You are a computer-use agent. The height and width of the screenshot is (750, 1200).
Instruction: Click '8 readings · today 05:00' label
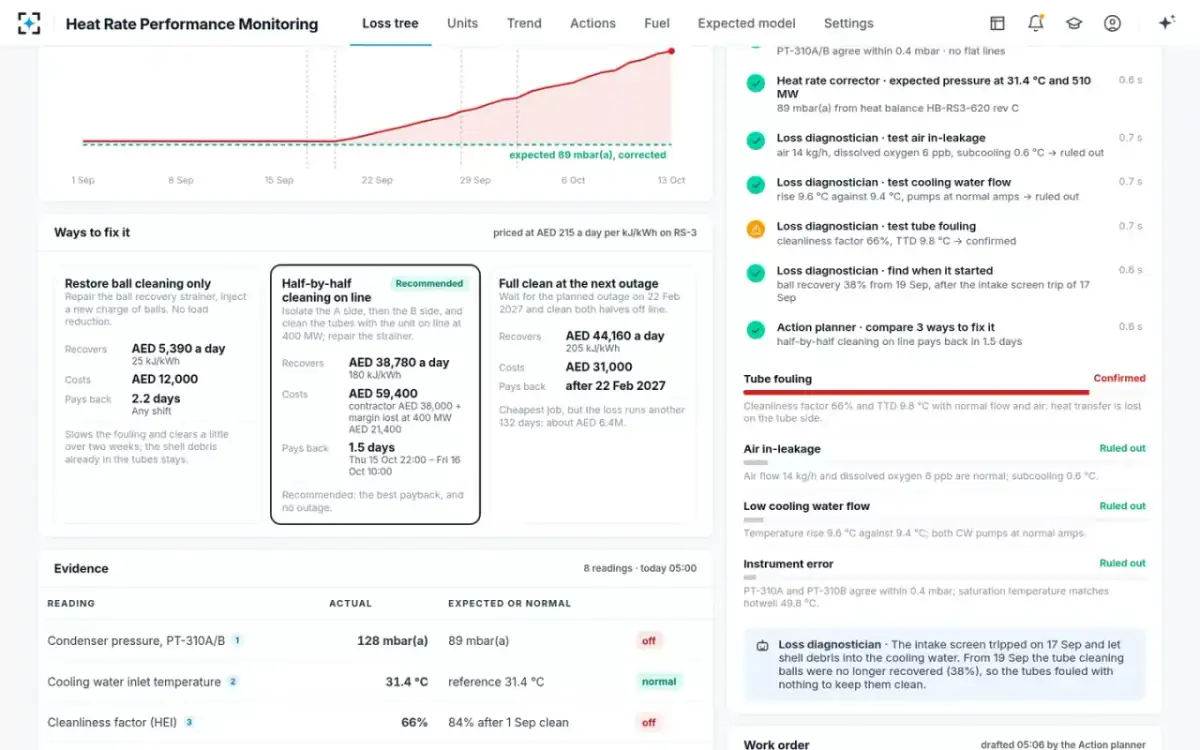640,569
